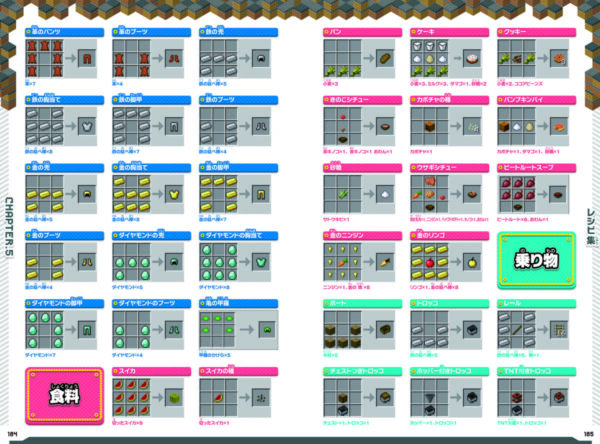600x444 pixels.
Task: Click the leather boots result icon
Action: [174, 59]
